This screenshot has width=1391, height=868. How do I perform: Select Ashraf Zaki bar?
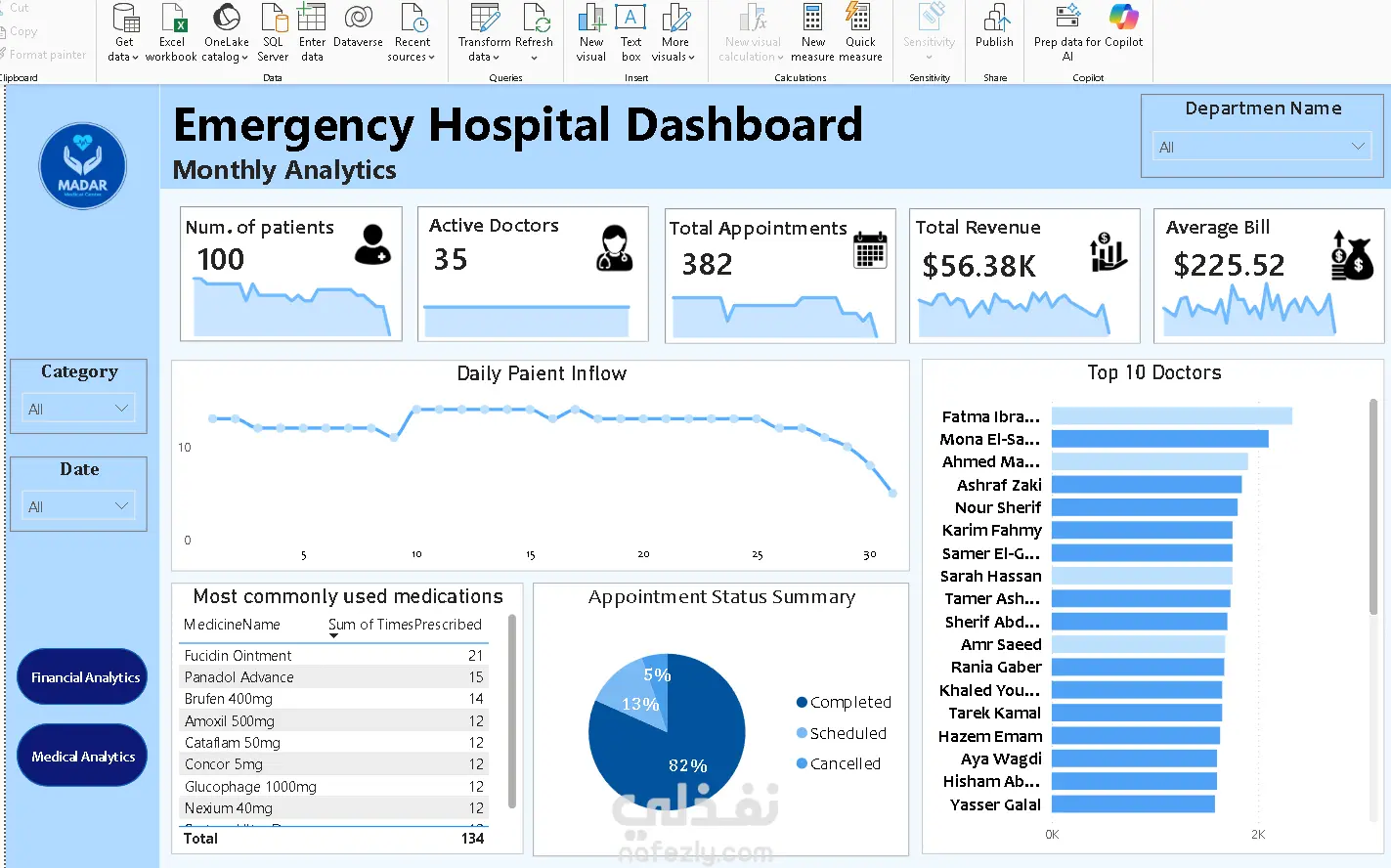1147,485
